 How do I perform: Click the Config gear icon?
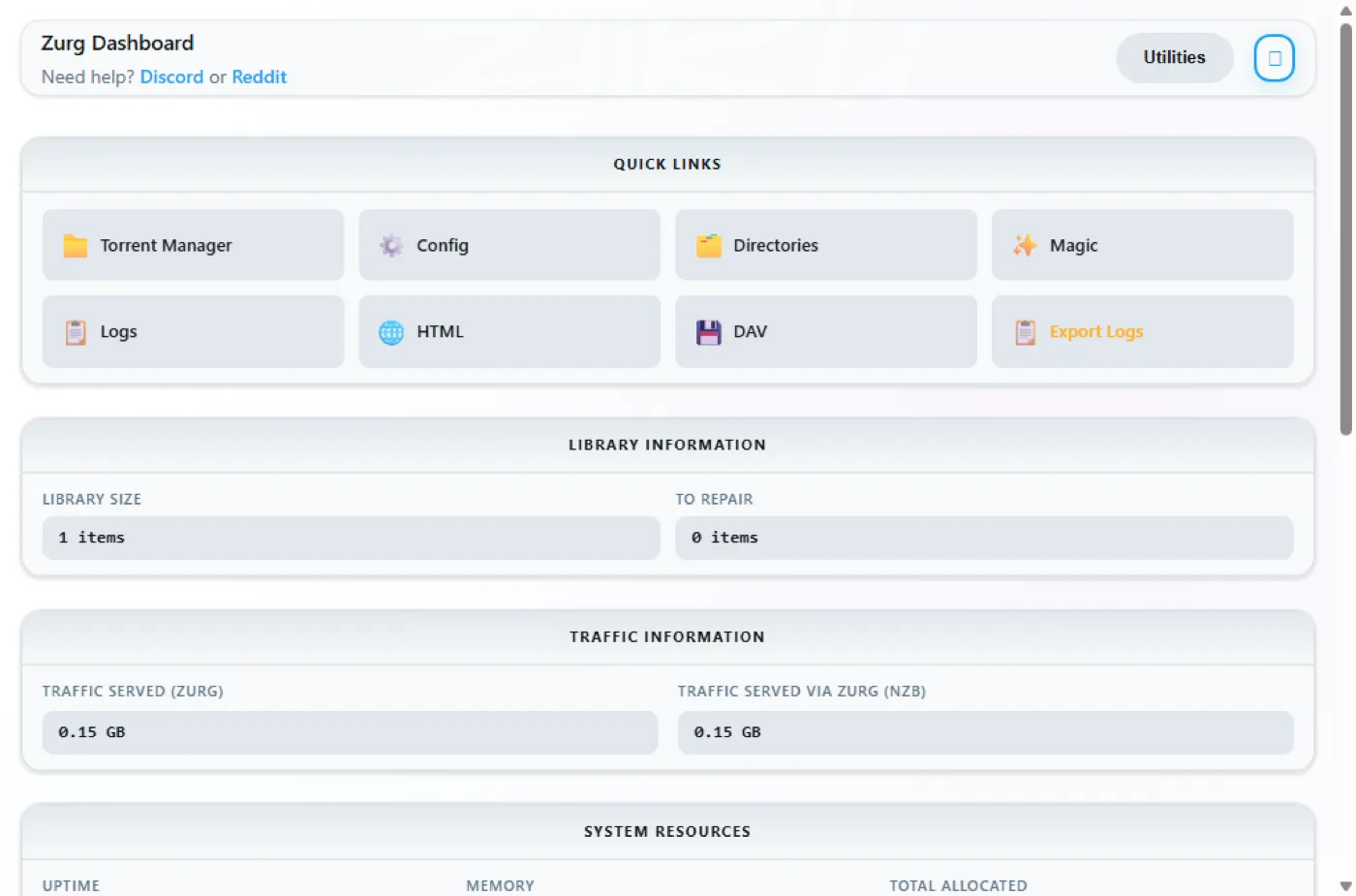(x=391, y=246)
